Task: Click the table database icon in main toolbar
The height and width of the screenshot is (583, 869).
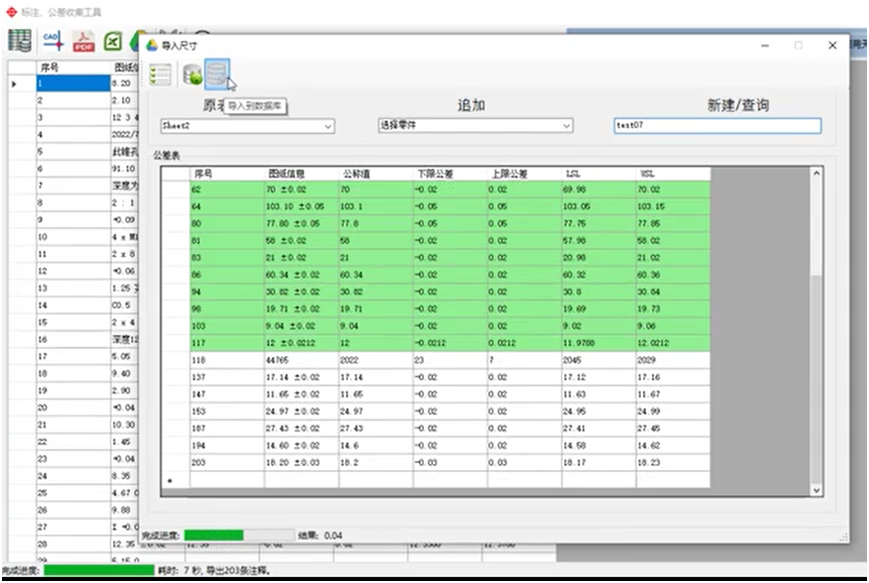Action: pyautogui.click(x=19, y=41)
